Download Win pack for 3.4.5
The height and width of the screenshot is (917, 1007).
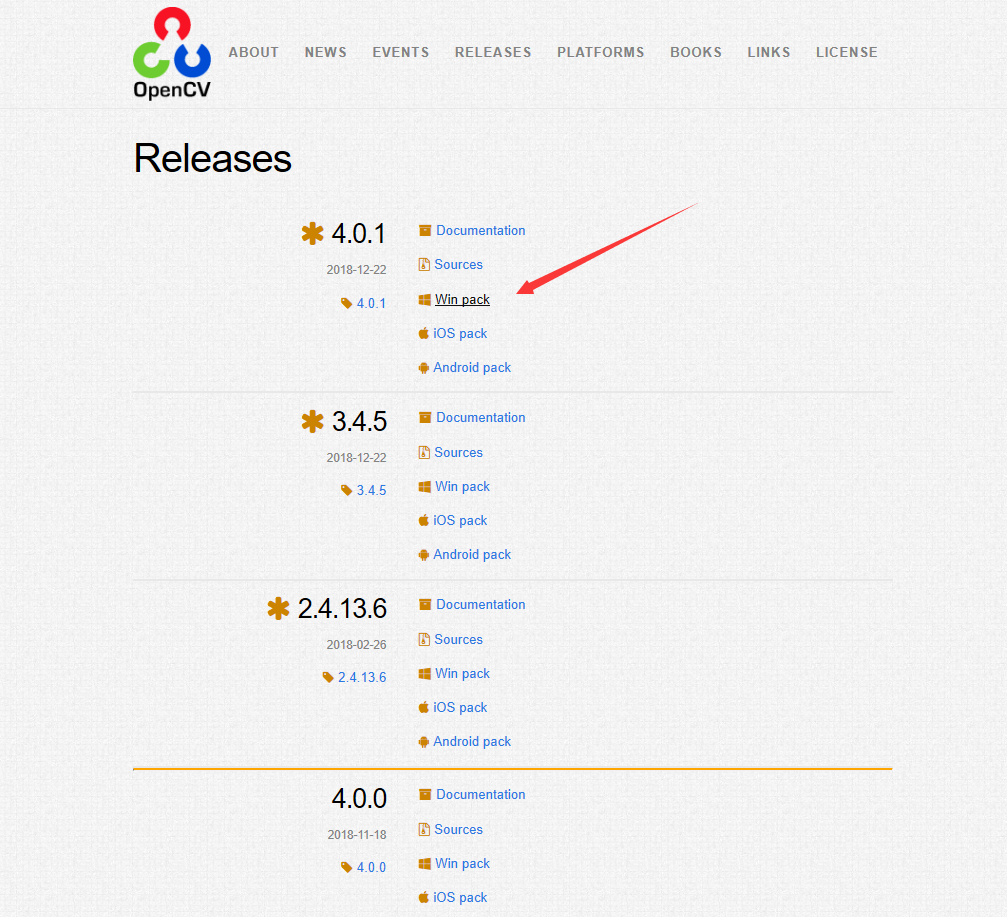(x=462, y=486)
